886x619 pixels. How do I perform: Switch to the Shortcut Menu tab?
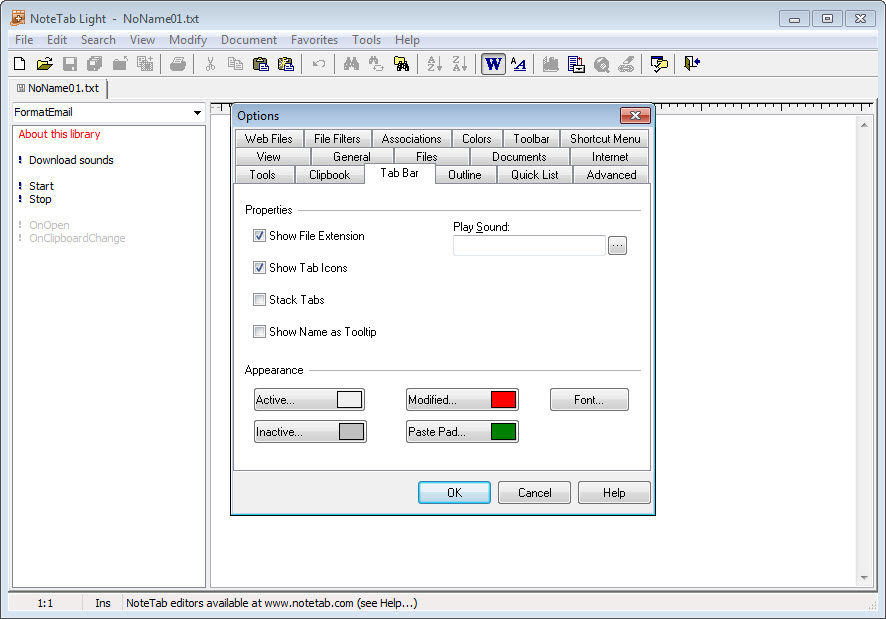pos(605,139)
